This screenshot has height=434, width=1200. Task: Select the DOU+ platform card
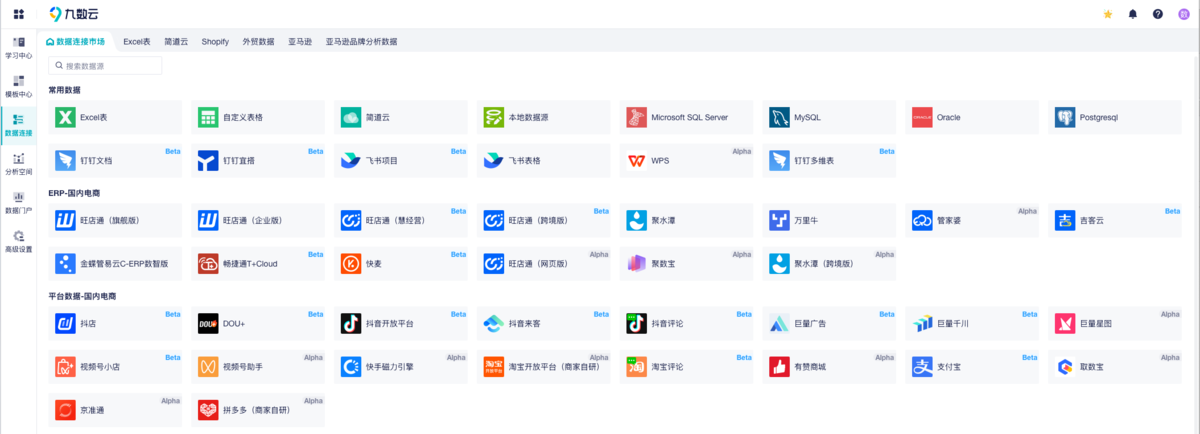point(259,324)
